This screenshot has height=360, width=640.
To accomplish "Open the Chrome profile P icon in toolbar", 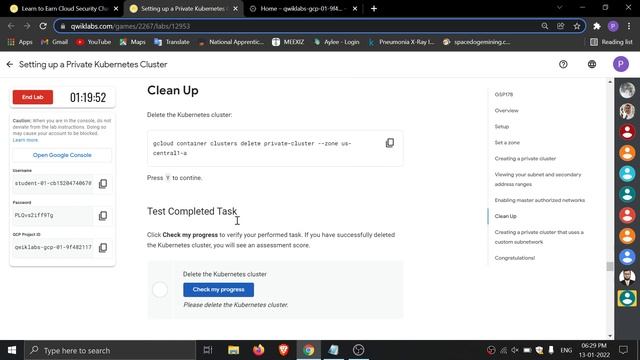I will click(613, 26).
